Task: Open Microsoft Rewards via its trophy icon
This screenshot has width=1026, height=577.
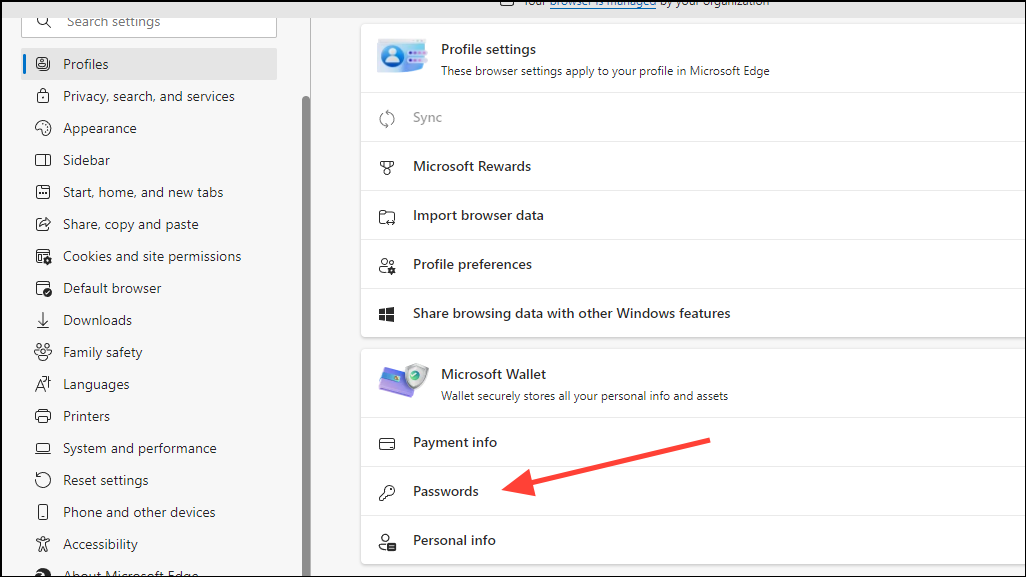Action: (x=387, y=166)
